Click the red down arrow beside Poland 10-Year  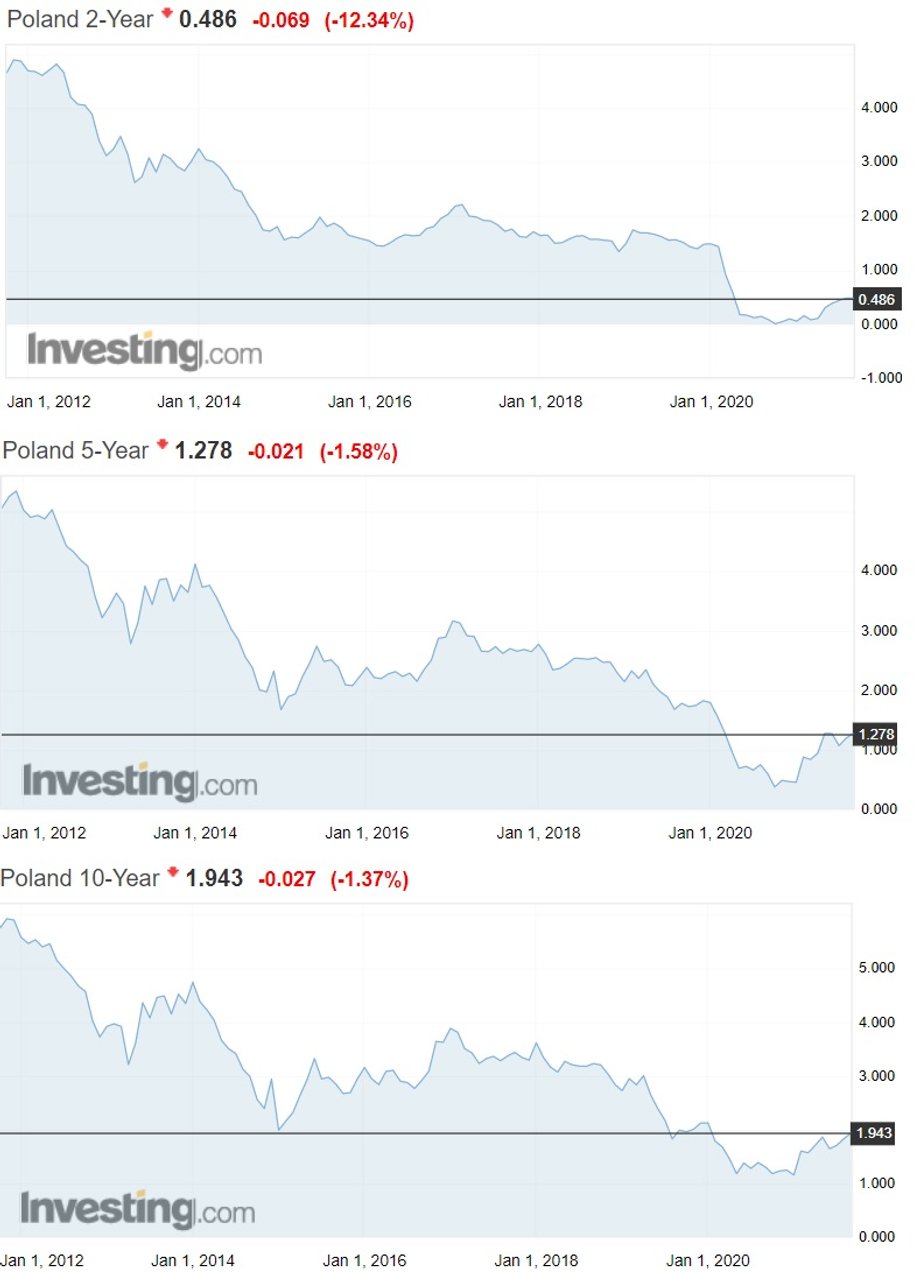pyautogui.click(x=173, y=874)
